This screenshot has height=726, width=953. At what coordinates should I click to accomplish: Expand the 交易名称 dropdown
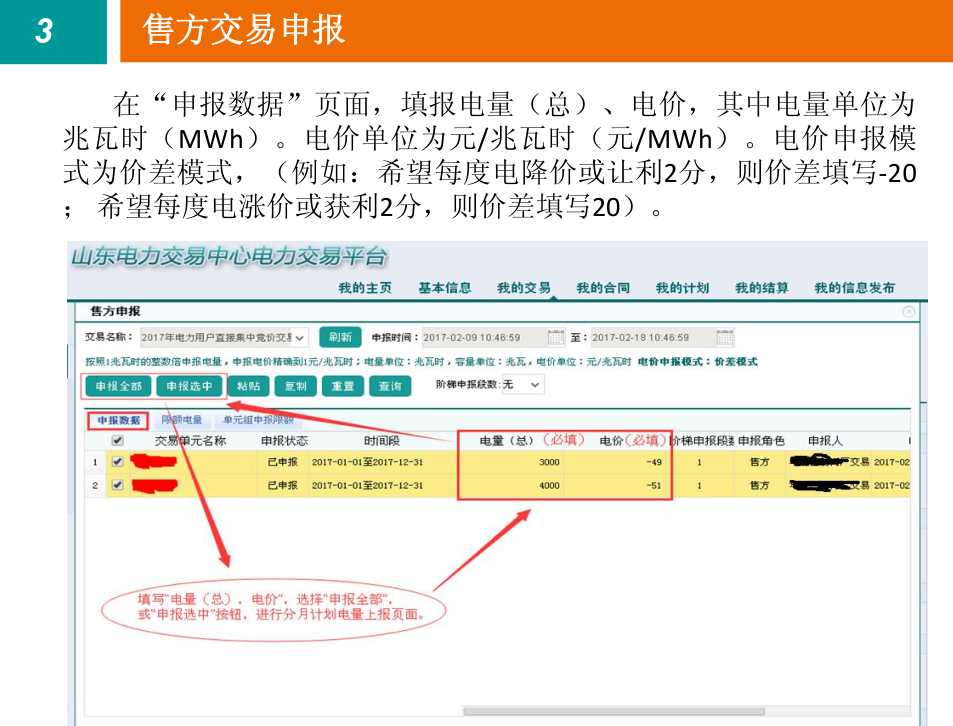click(300, 338)
